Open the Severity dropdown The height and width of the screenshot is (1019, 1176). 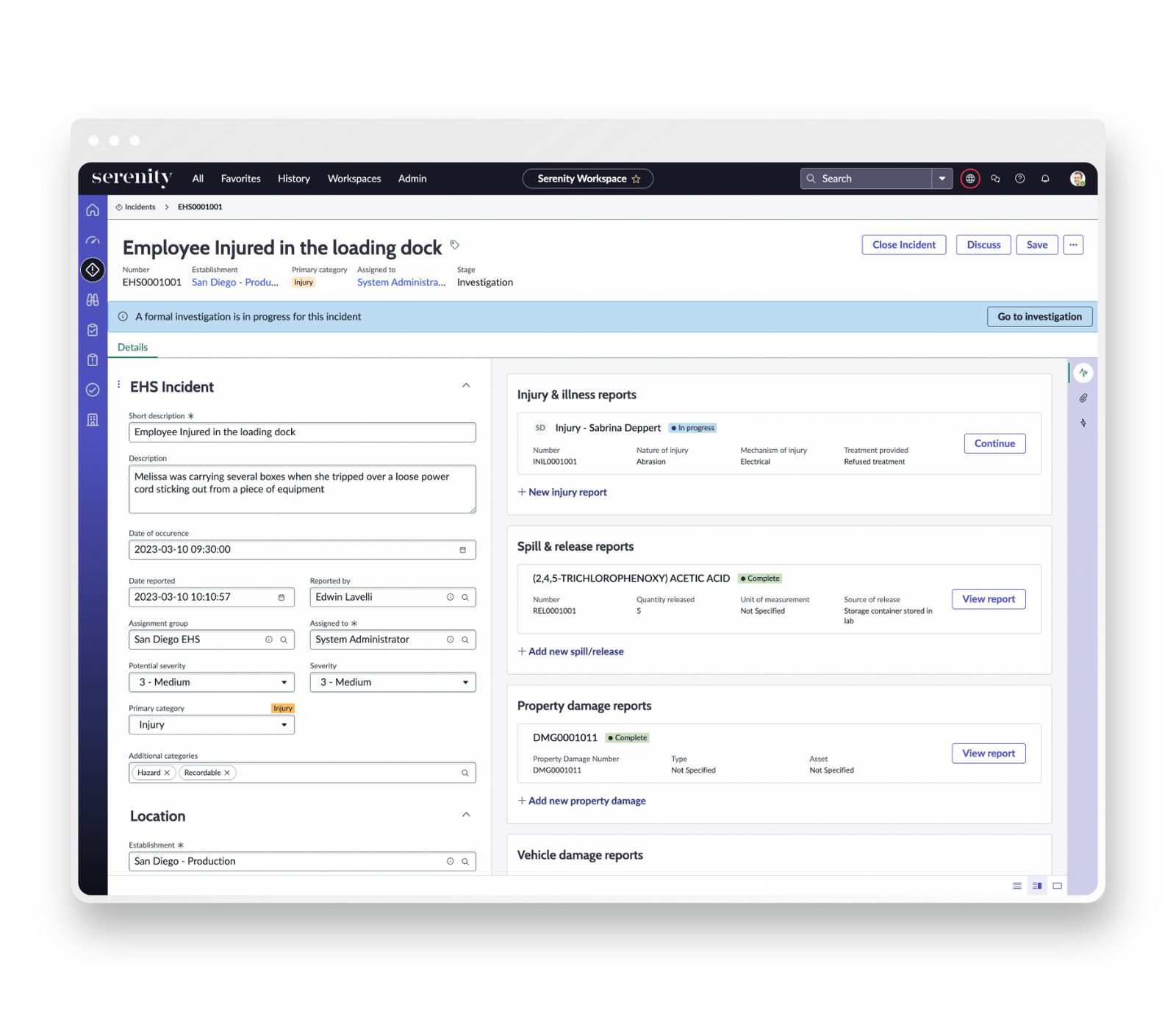465,682
